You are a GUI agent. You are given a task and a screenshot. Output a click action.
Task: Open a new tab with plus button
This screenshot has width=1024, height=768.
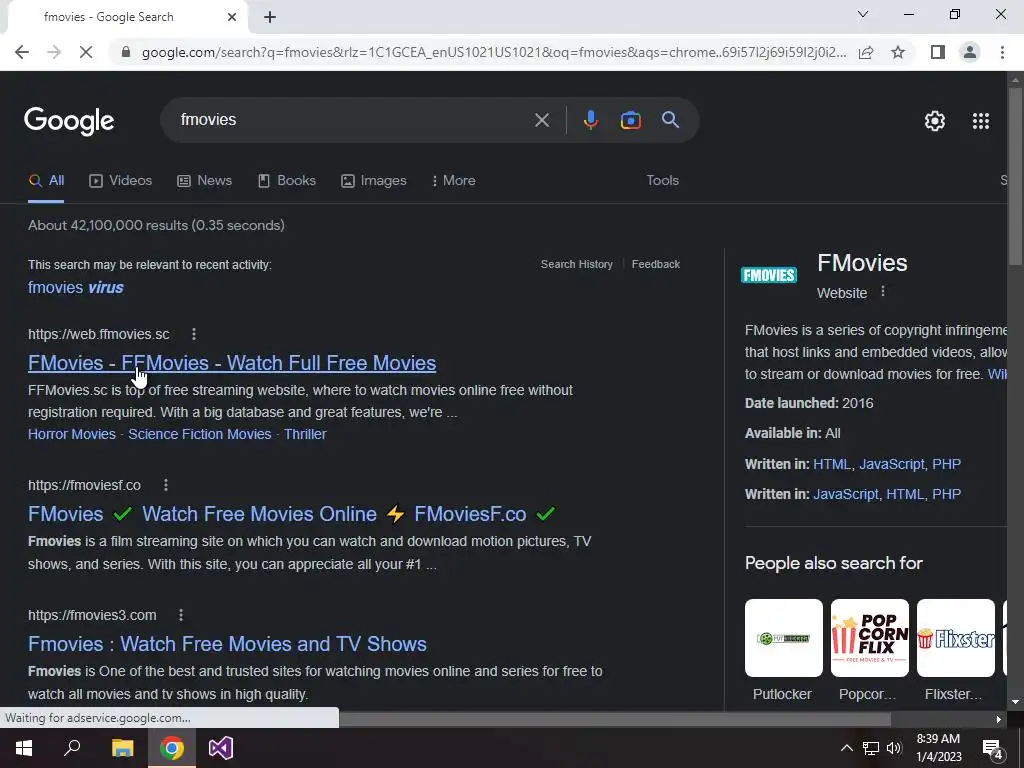click(270, 17)
